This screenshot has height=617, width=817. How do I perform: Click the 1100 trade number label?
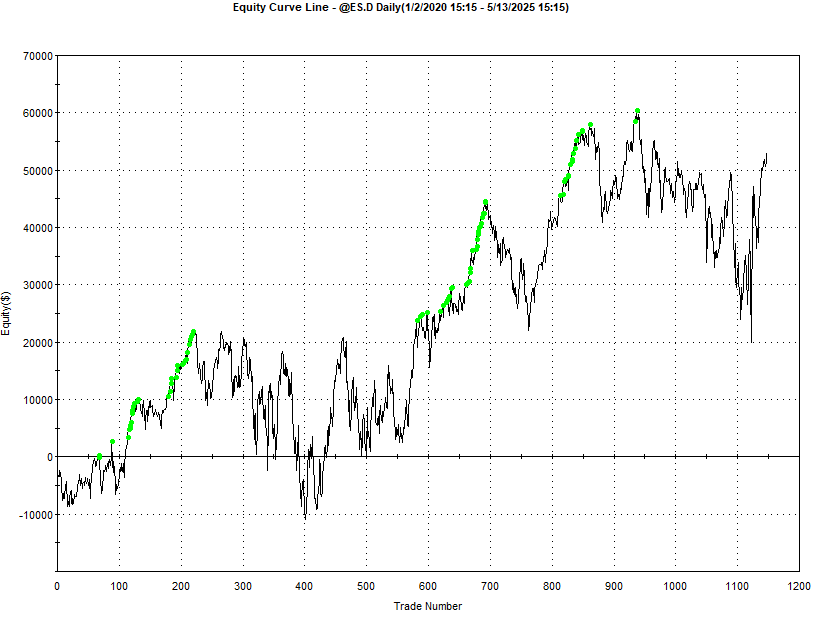737,586
